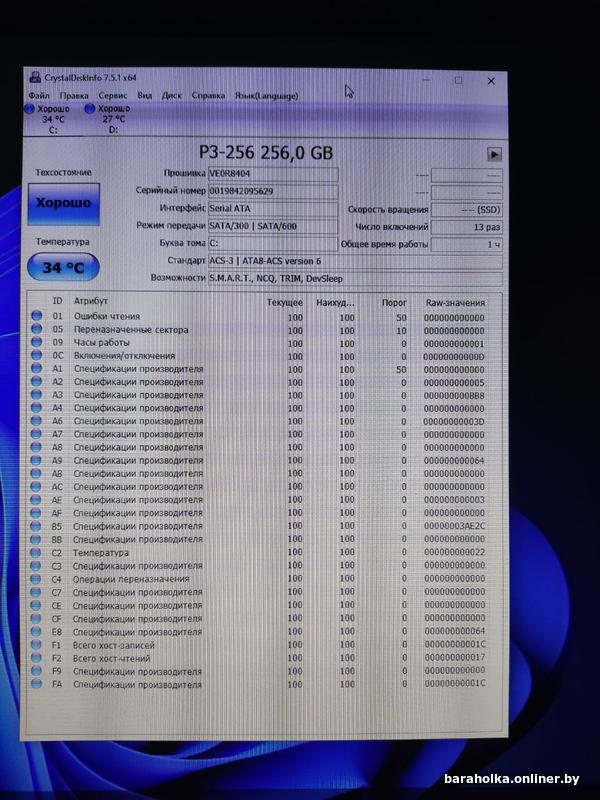Click the rotation speed field (SSD)
This screenshot has height=800, width=600.
(x=466, y=210)
